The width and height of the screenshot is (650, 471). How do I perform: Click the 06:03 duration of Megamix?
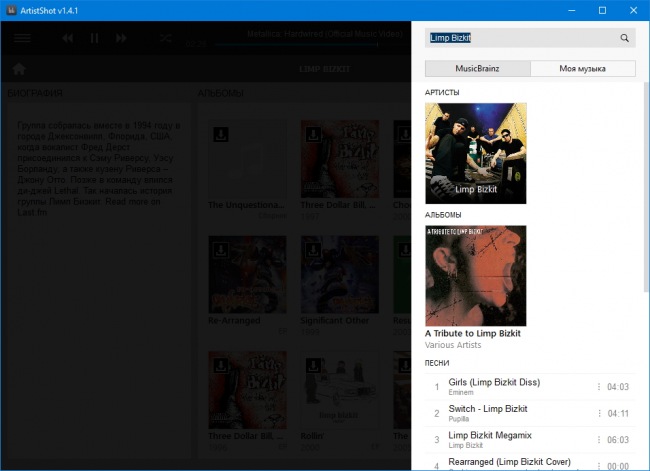click(618, 440)
